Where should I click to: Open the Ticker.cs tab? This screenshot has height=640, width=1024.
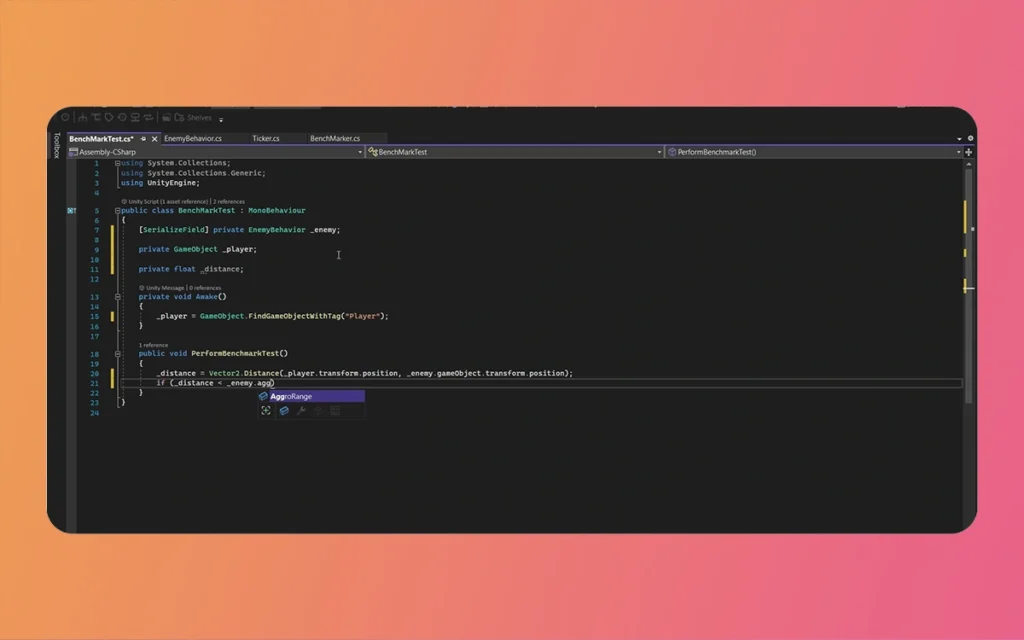[266, 139]
